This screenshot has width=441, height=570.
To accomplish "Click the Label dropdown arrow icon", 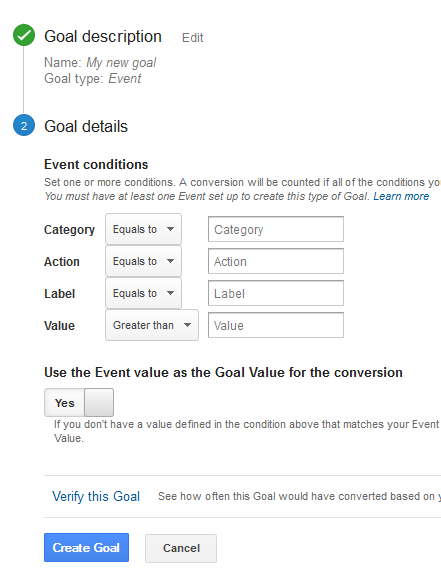I will point(170,293).
